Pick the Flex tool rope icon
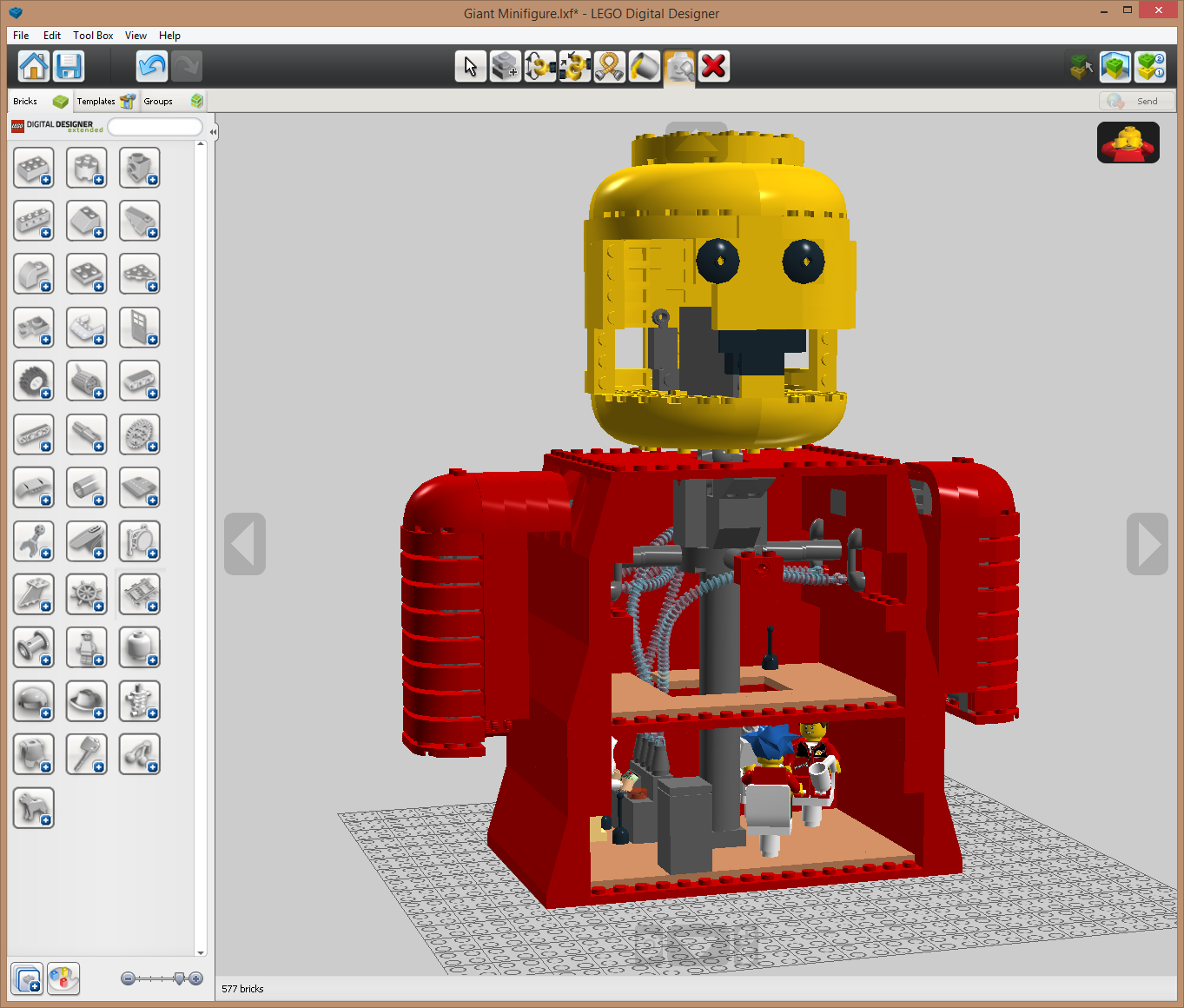The width and height of the screenshot is (1184, 1008). [609, 67]
